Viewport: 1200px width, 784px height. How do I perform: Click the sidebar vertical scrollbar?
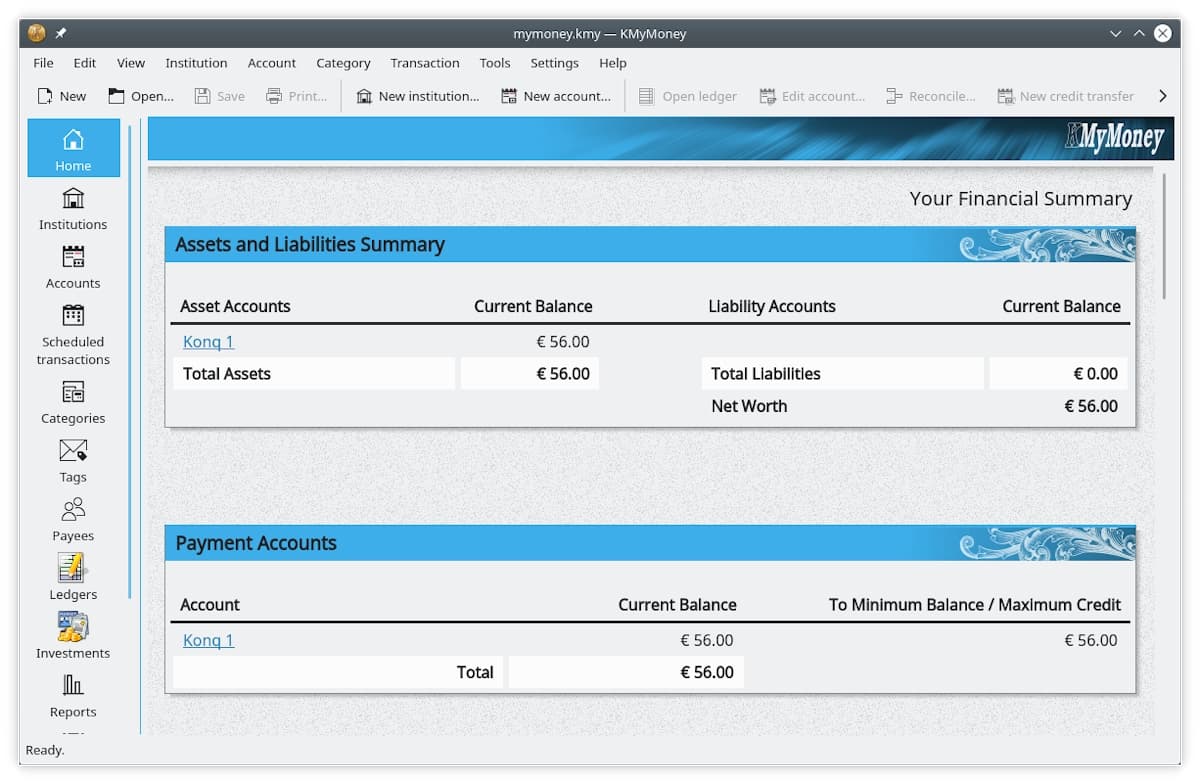pos(129,362)
